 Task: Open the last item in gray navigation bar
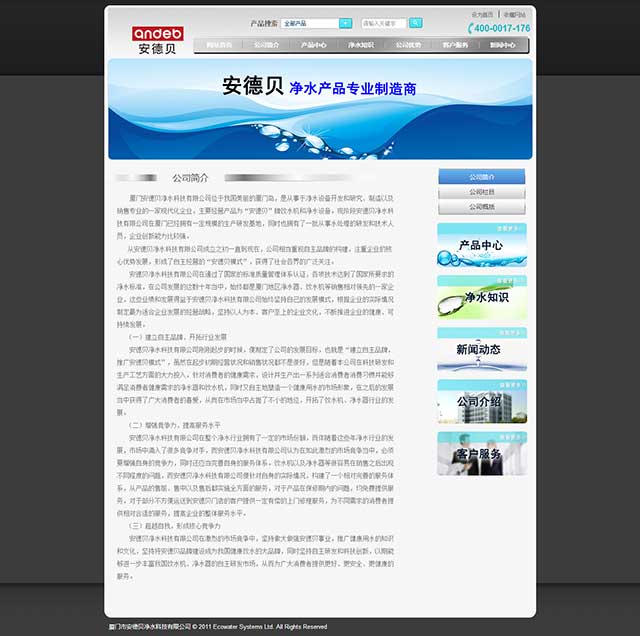click(x=502, y=45)
